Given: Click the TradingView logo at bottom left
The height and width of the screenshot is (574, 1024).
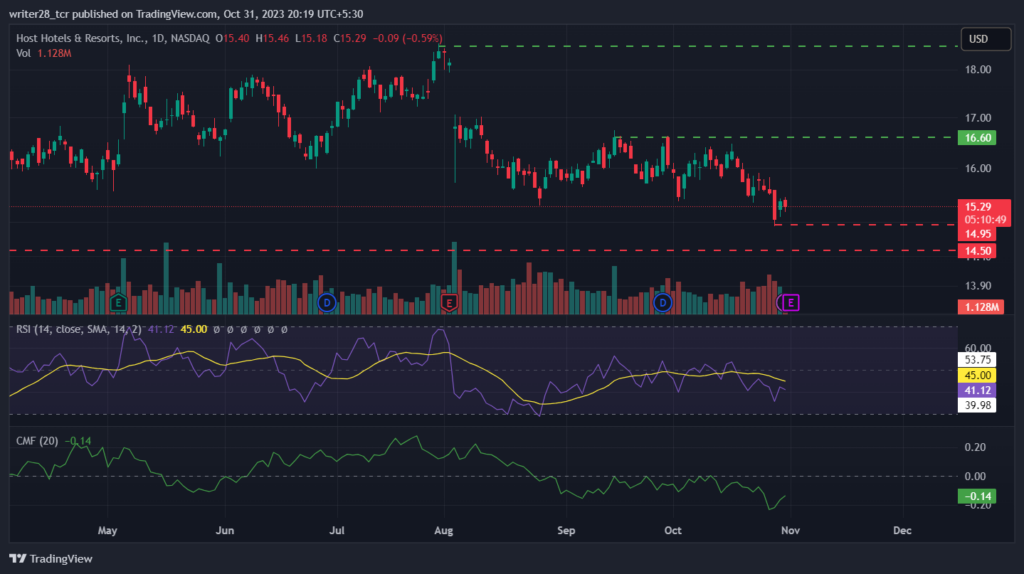Looking at the screenshot, I should coord(51,558).
